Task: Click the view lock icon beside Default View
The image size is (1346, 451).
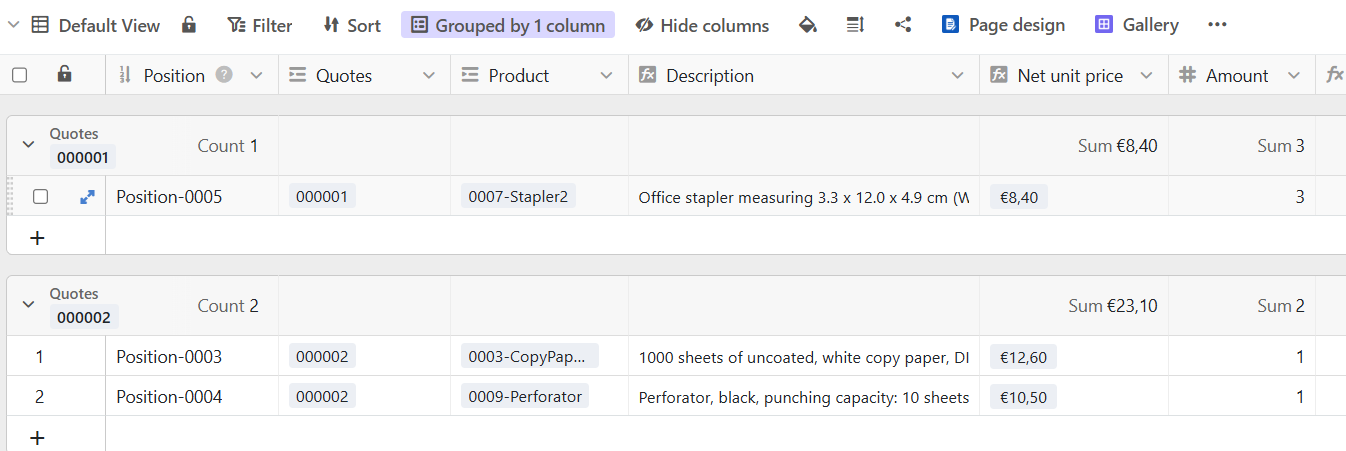Action: pos(189,25)
